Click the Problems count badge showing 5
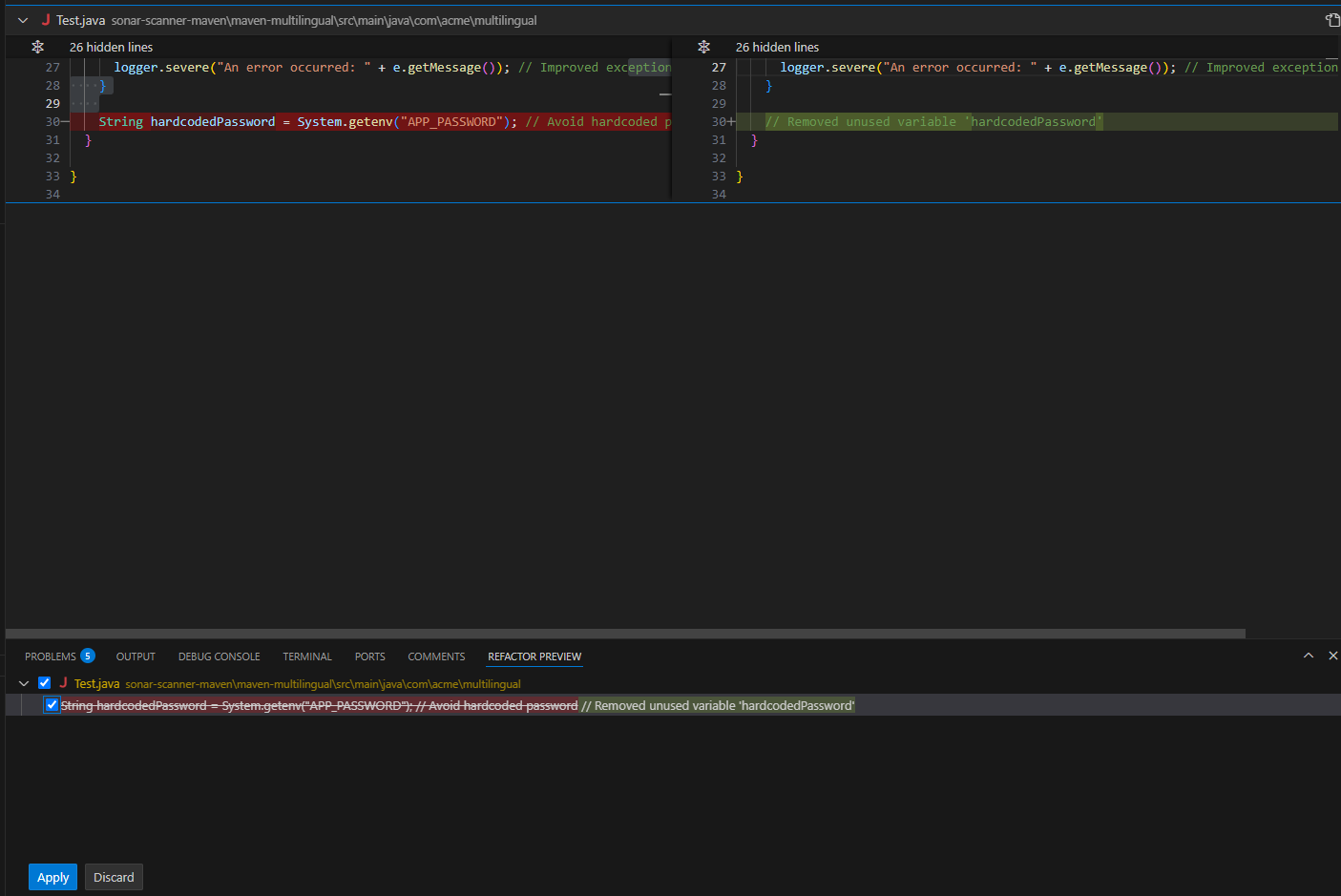Image resolution: width=1341 pixels, height=896 pixels. [x=88, y=656]
